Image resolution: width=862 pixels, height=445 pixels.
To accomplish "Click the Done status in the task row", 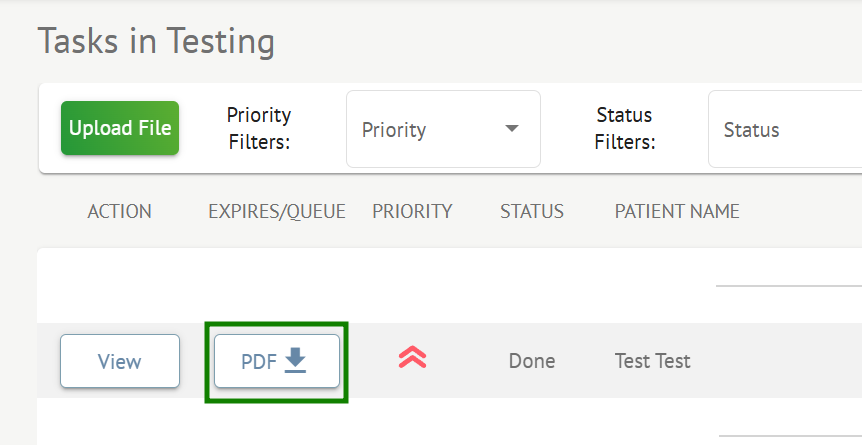I will pyautogui.click(x=532, y=361).
